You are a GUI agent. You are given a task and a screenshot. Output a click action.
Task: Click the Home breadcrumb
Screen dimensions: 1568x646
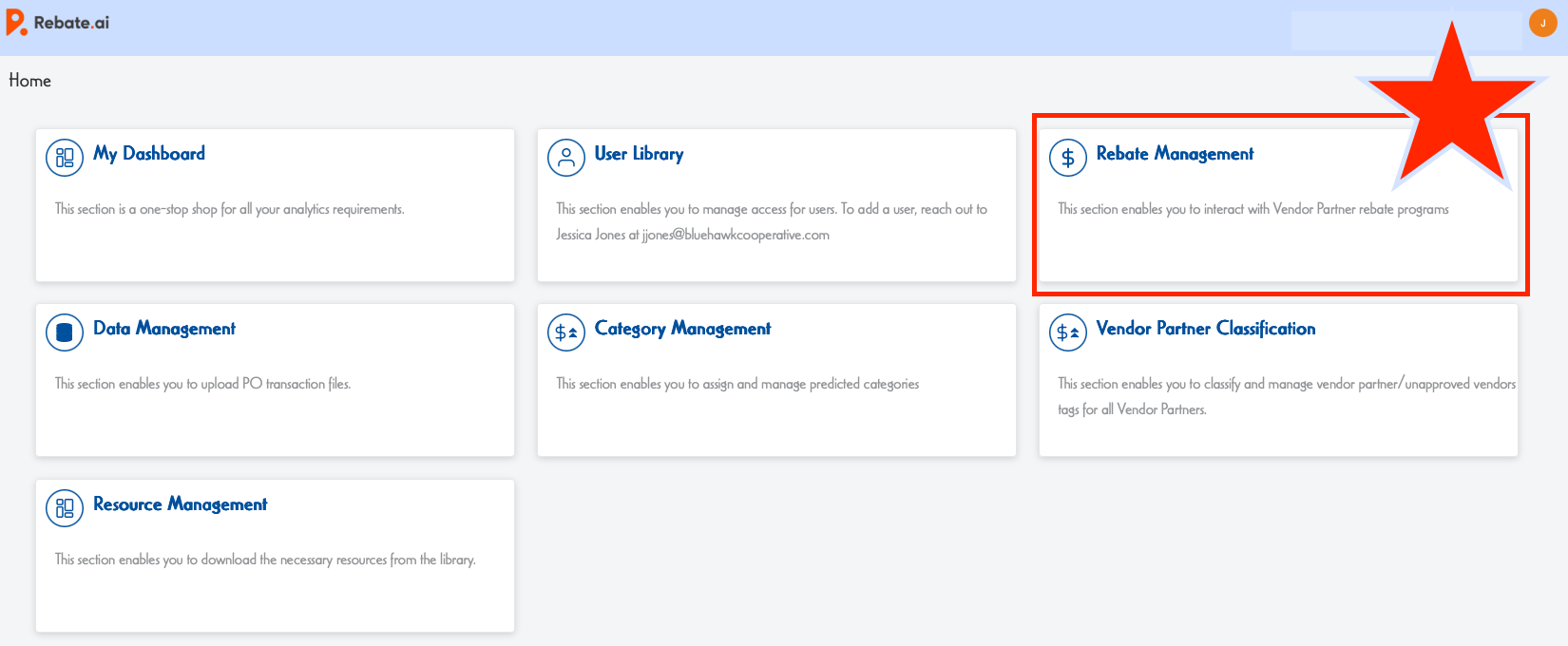coord(29,81)
